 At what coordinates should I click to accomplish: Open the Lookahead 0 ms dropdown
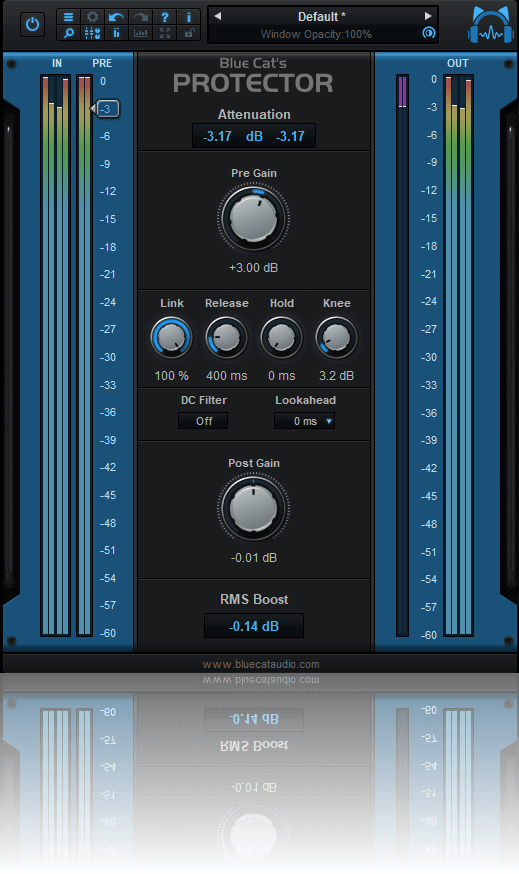coord(304,421)
